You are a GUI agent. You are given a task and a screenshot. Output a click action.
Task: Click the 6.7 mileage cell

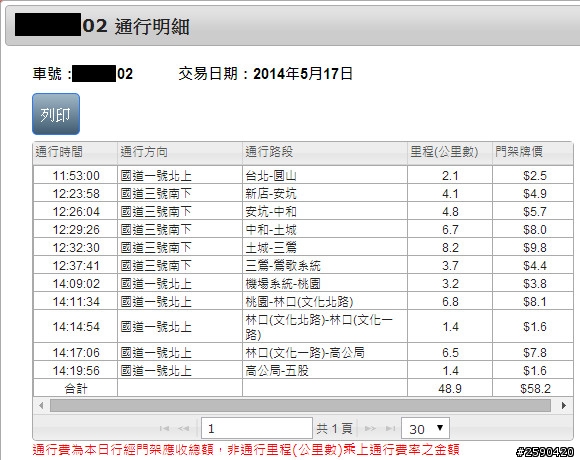[x=450, y=230]
